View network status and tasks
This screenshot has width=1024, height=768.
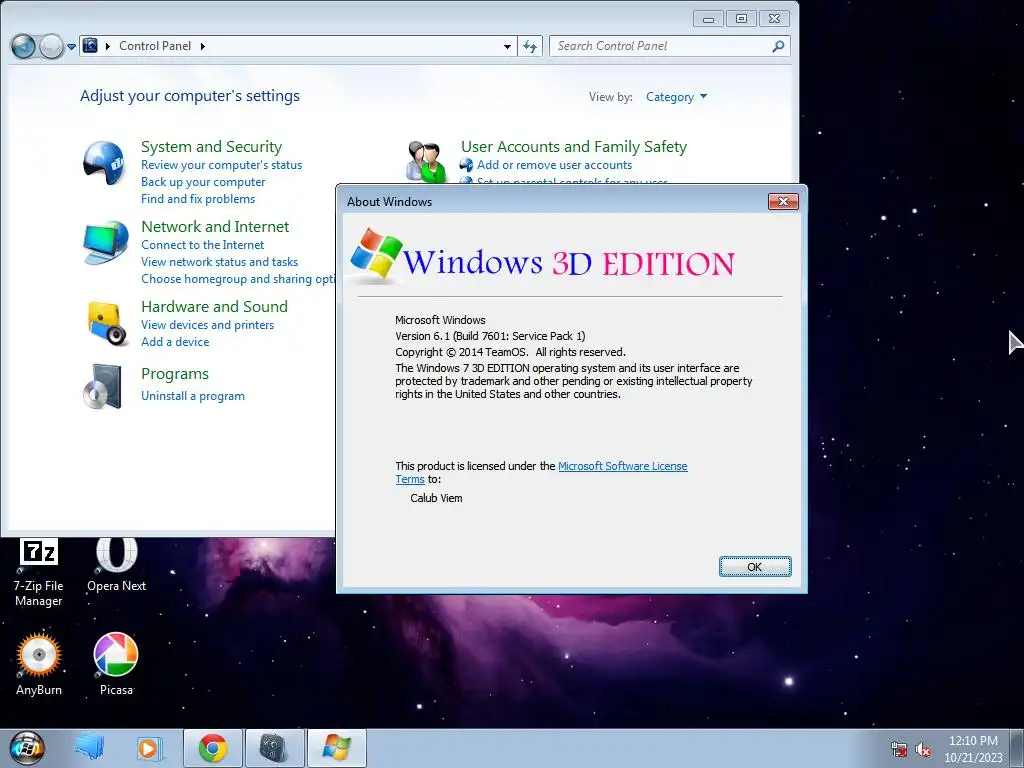pyautogui.click(x=219, y=262)
